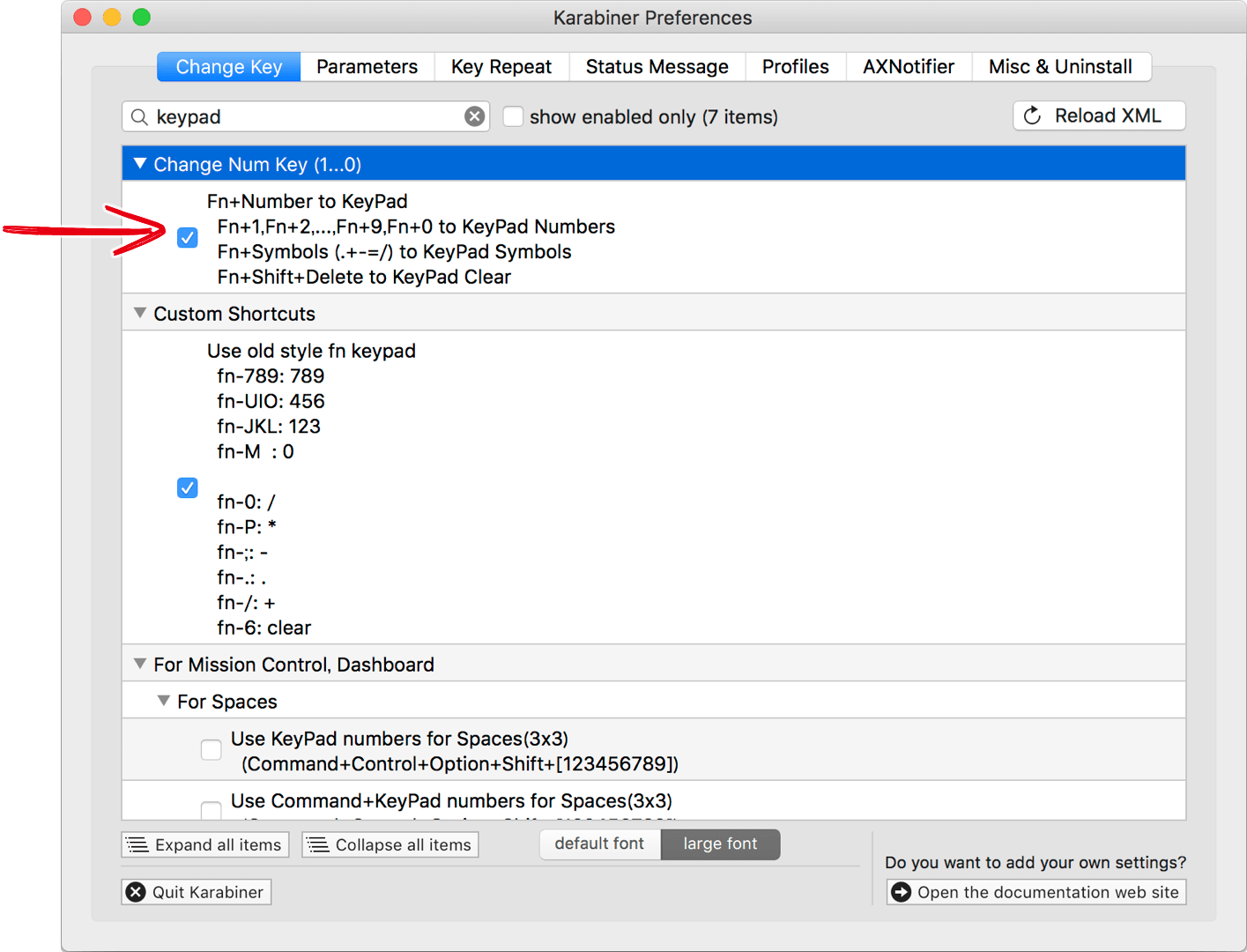The image size is (1247, 952).
Task: Click the Reload XML refresh icon
Action: pos(1033,115)
